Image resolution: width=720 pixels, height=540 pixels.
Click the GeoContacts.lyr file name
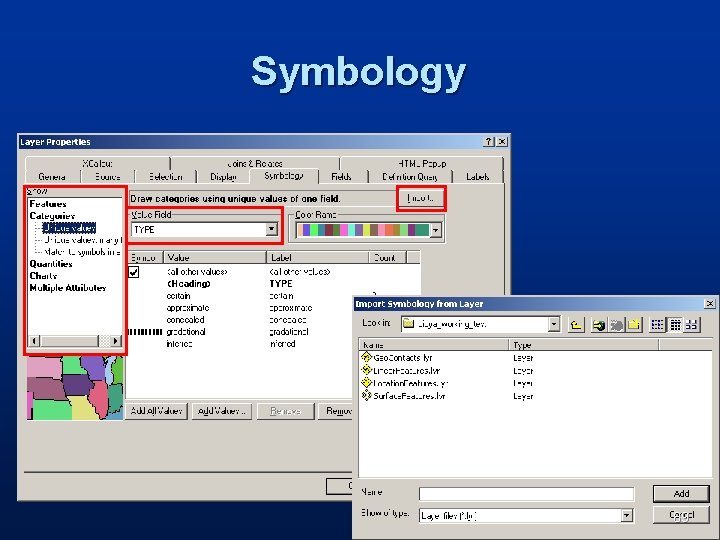pos(403,358)
